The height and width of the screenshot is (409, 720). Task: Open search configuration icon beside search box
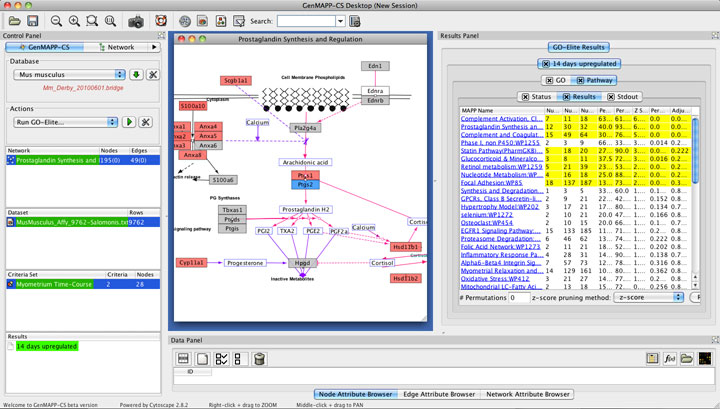354,21
